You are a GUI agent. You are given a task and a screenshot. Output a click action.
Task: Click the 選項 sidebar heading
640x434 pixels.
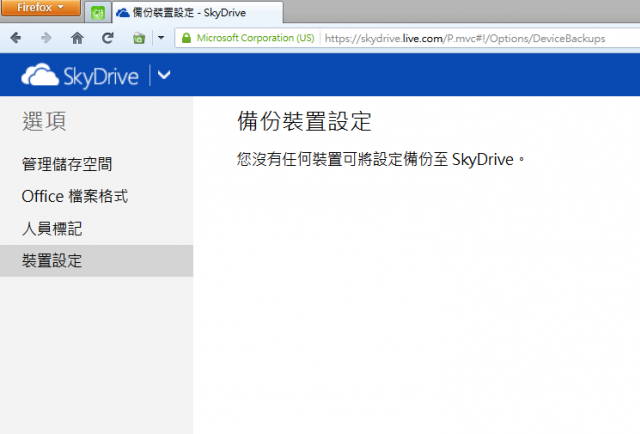tap(44, 121)
